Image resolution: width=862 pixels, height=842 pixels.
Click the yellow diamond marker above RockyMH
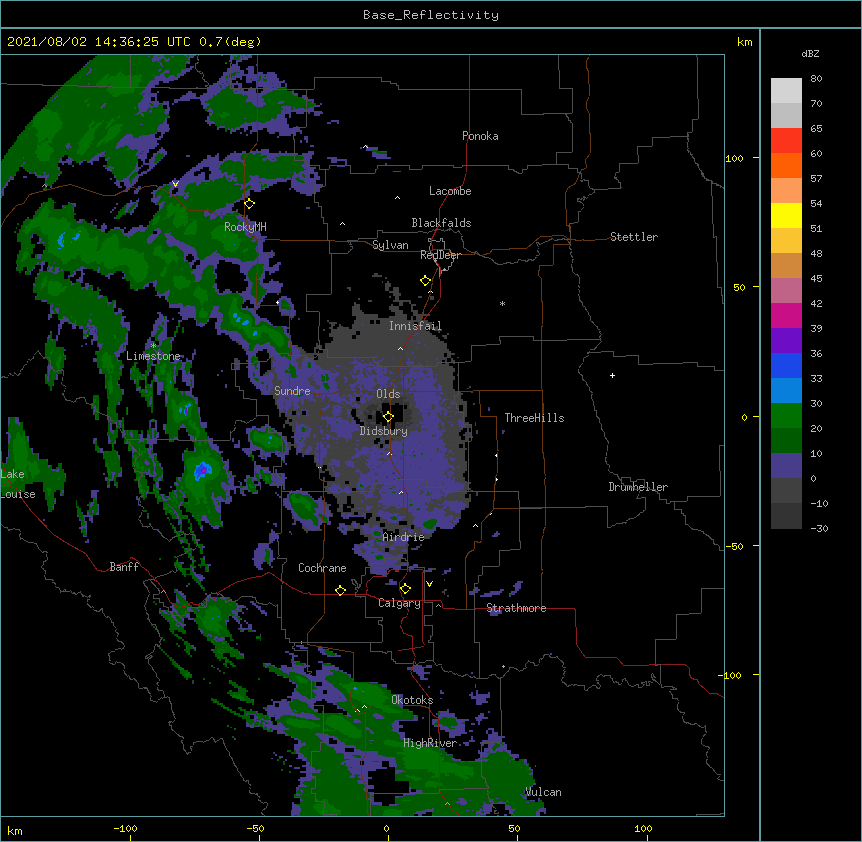pyautogui.click(x=249, y=204)
